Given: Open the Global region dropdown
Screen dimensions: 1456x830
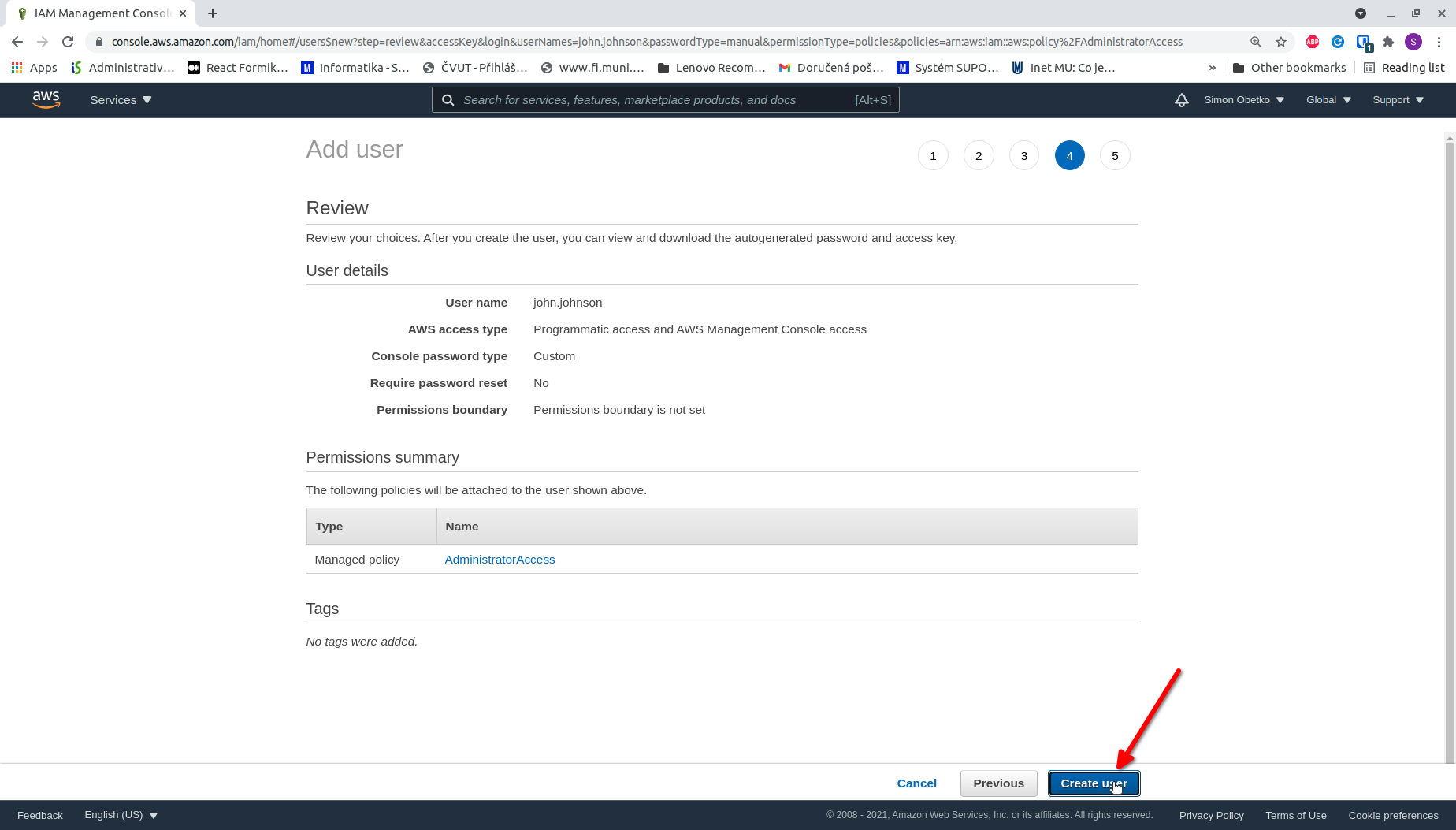Looking at the screenshot, I should (x=1328, y=100).
